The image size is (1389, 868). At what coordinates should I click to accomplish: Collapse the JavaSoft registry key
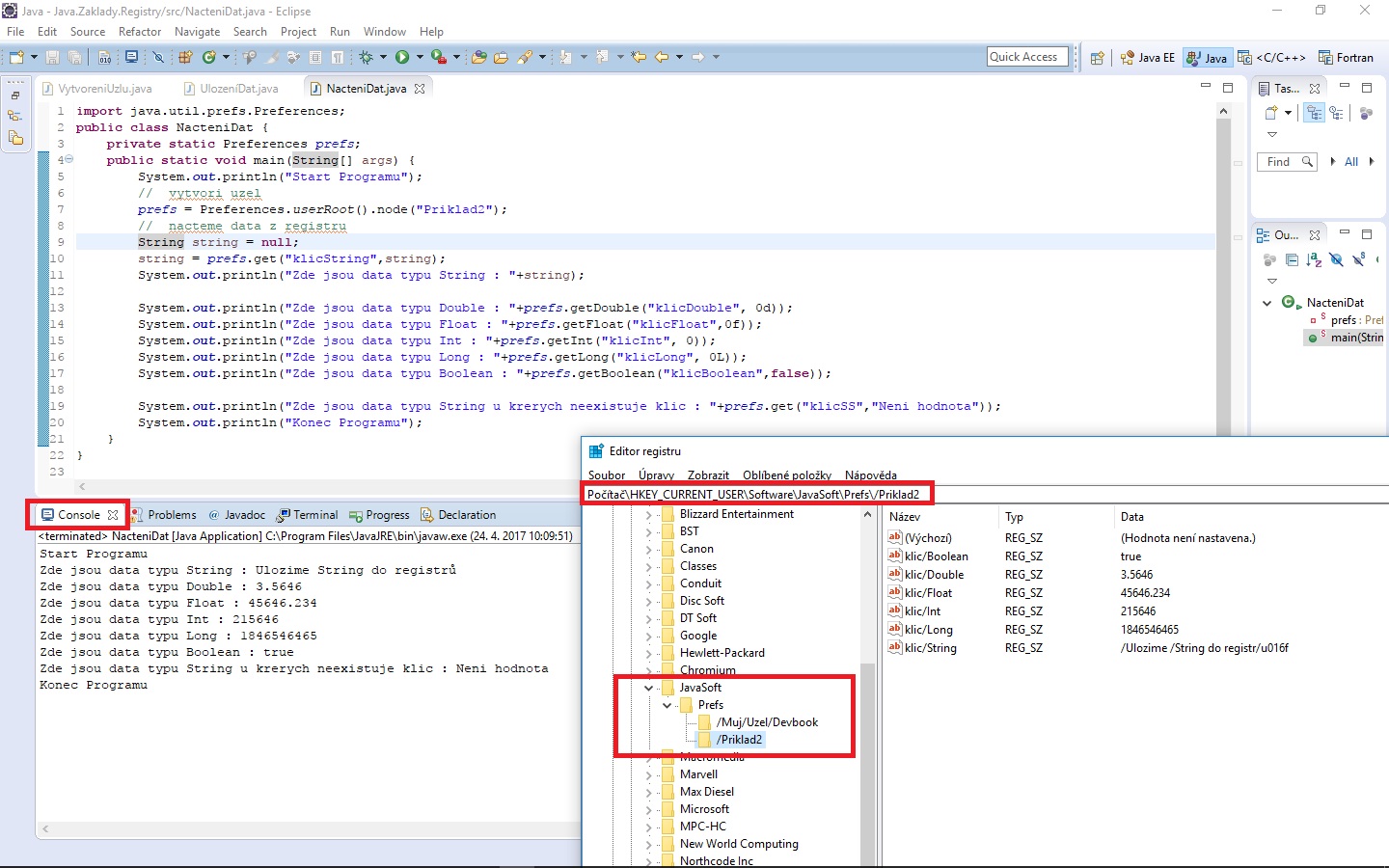[649, 688]
